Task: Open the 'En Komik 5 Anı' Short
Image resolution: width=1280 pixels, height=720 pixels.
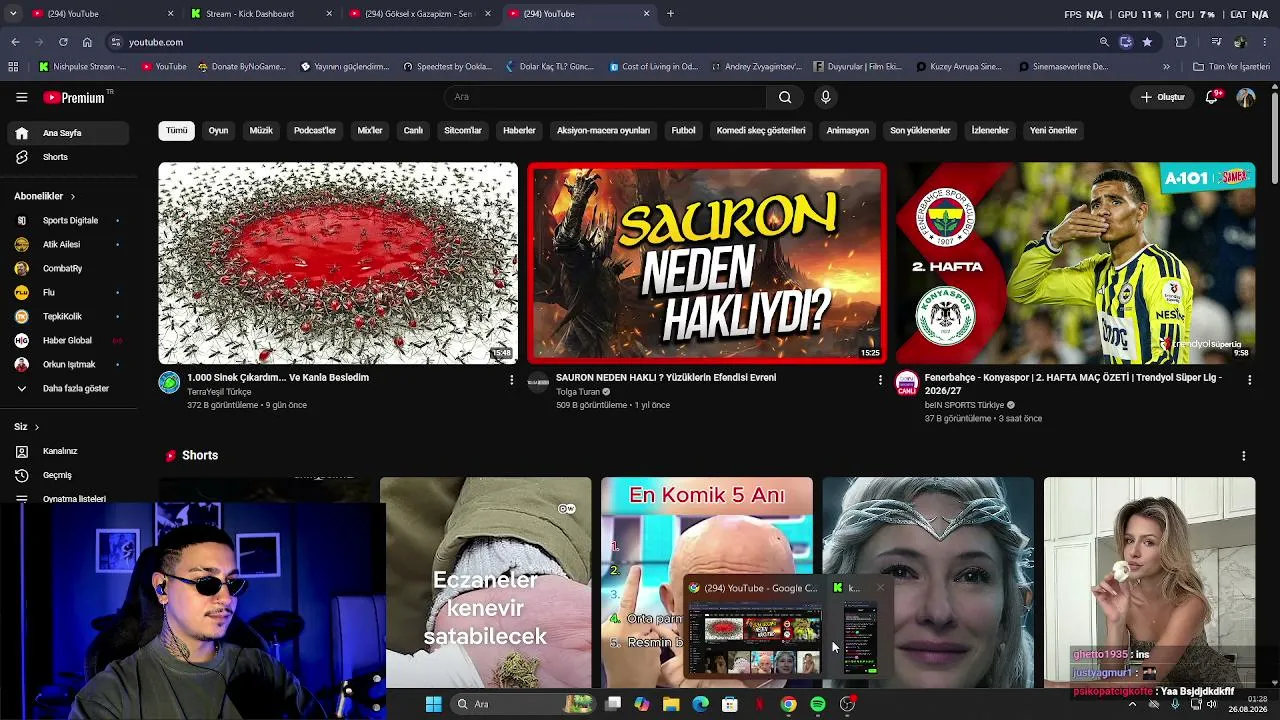Action: (707, 583)
